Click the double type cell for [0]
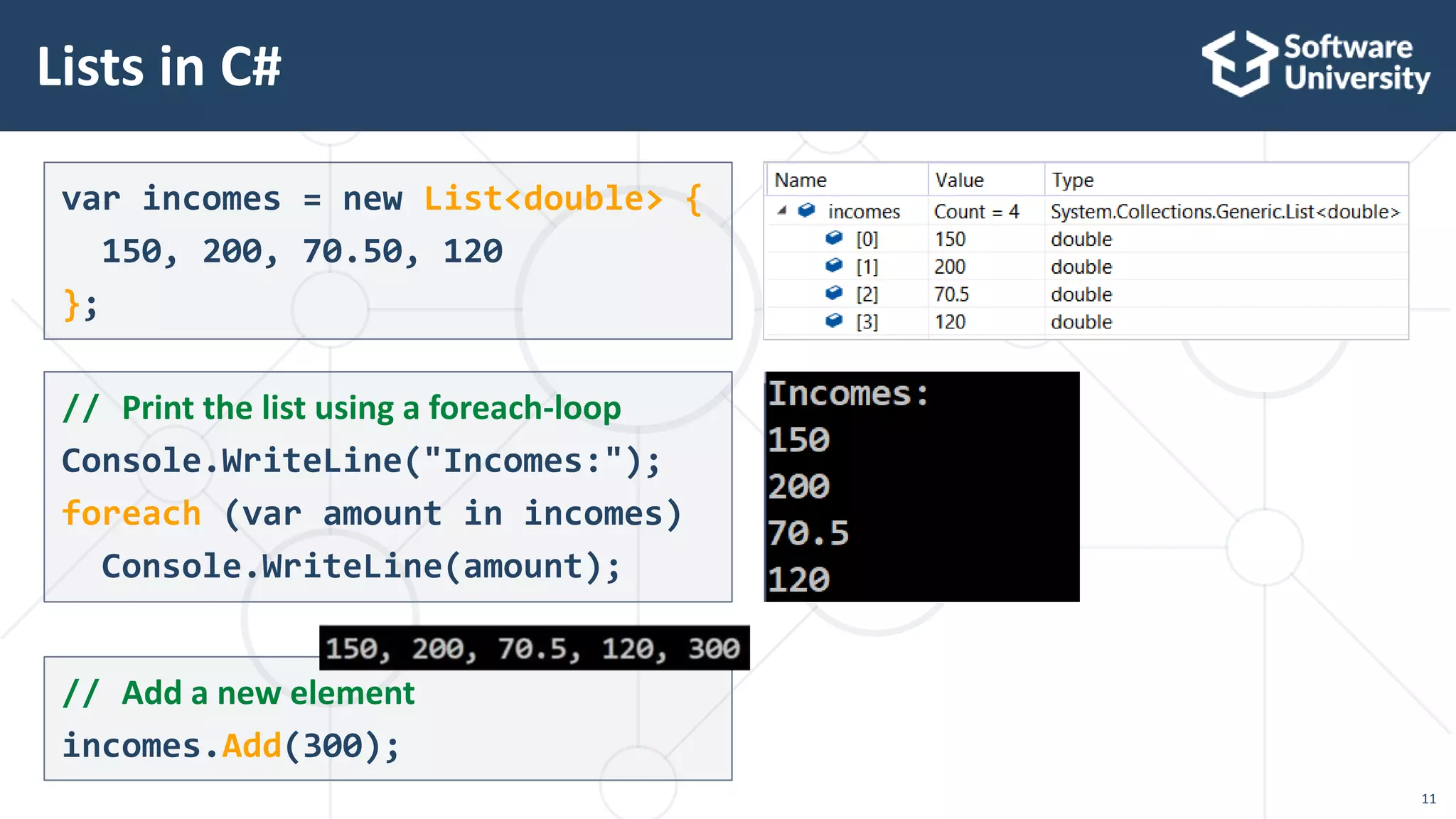The width and height of the screenshot is (1456, 819). pos(1081,240)
